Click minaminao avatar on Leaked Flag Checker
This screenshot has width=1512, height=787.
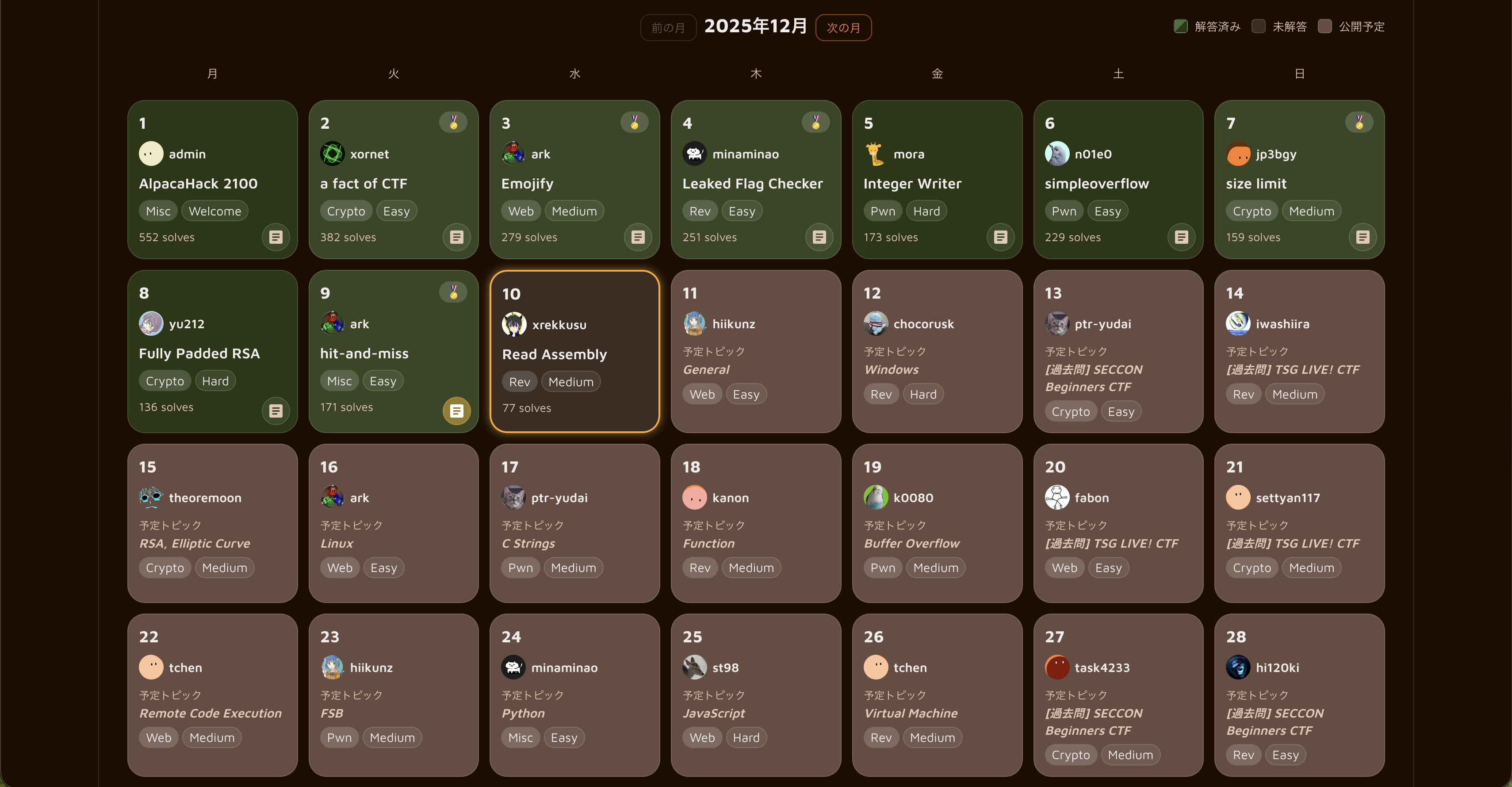tap(694, 154)
